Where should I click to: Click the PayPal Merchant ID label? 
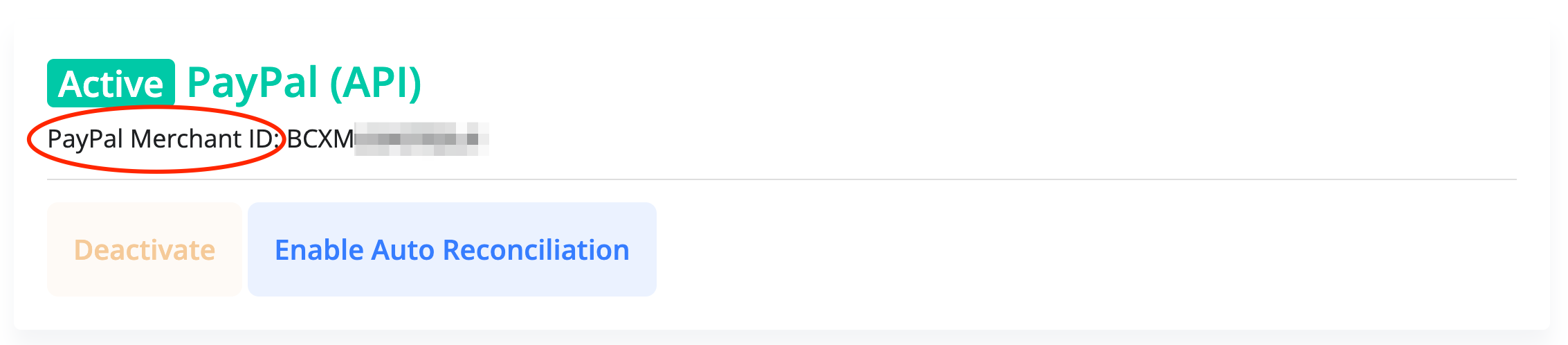[163, 139]
